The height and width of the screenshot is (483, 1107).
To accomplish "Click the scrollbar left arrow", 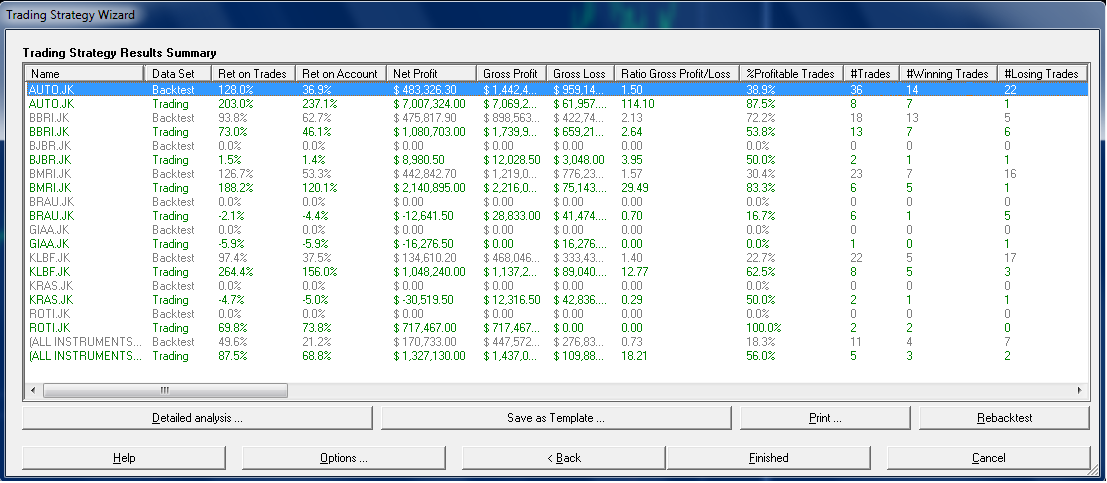I will click(x=31, y=390).
